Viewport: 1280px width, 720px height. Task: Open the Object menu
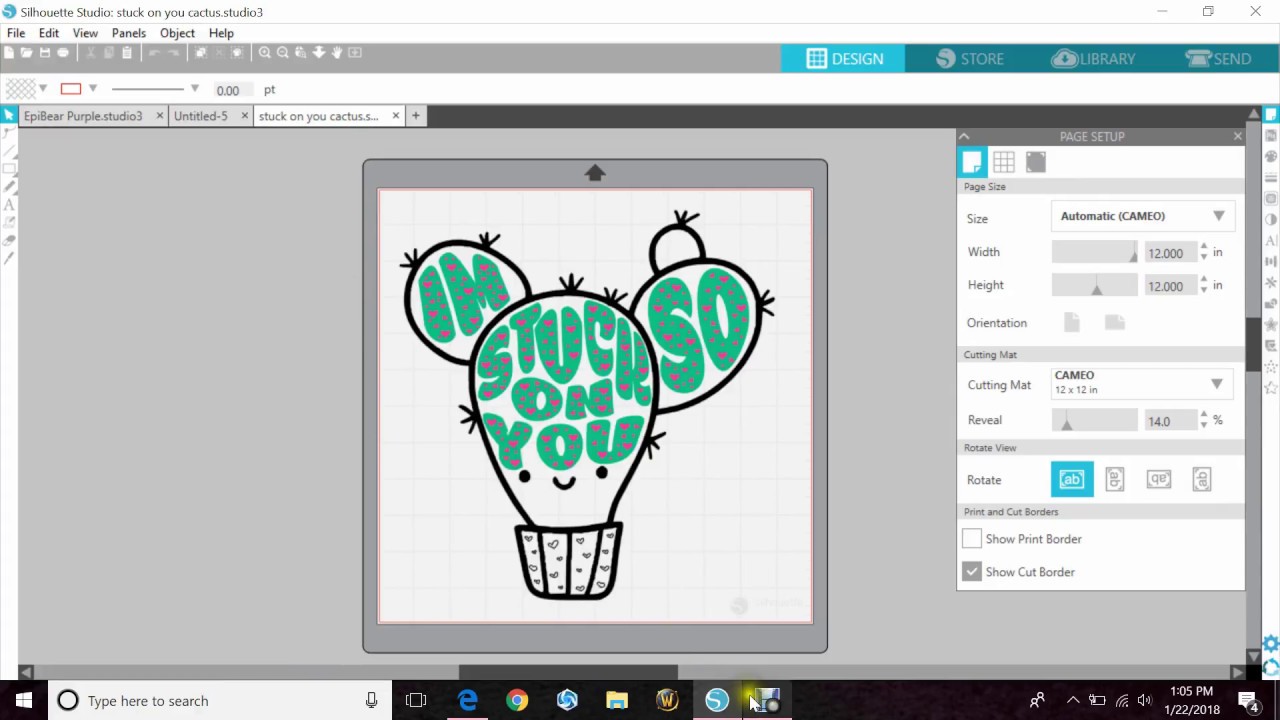(x=177, y=33)
